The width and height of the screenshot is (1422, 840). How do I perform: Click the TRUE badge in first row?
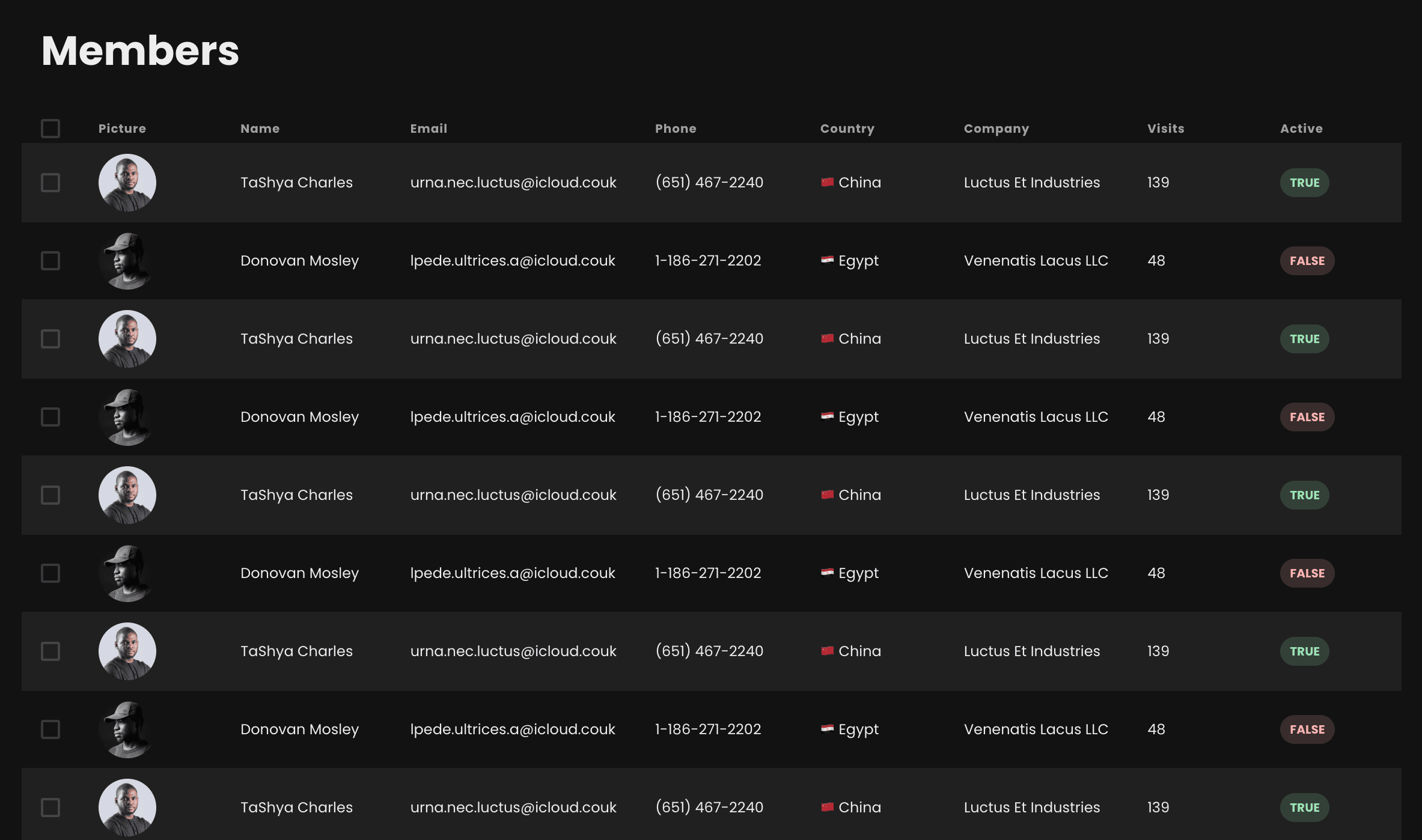1304,183
